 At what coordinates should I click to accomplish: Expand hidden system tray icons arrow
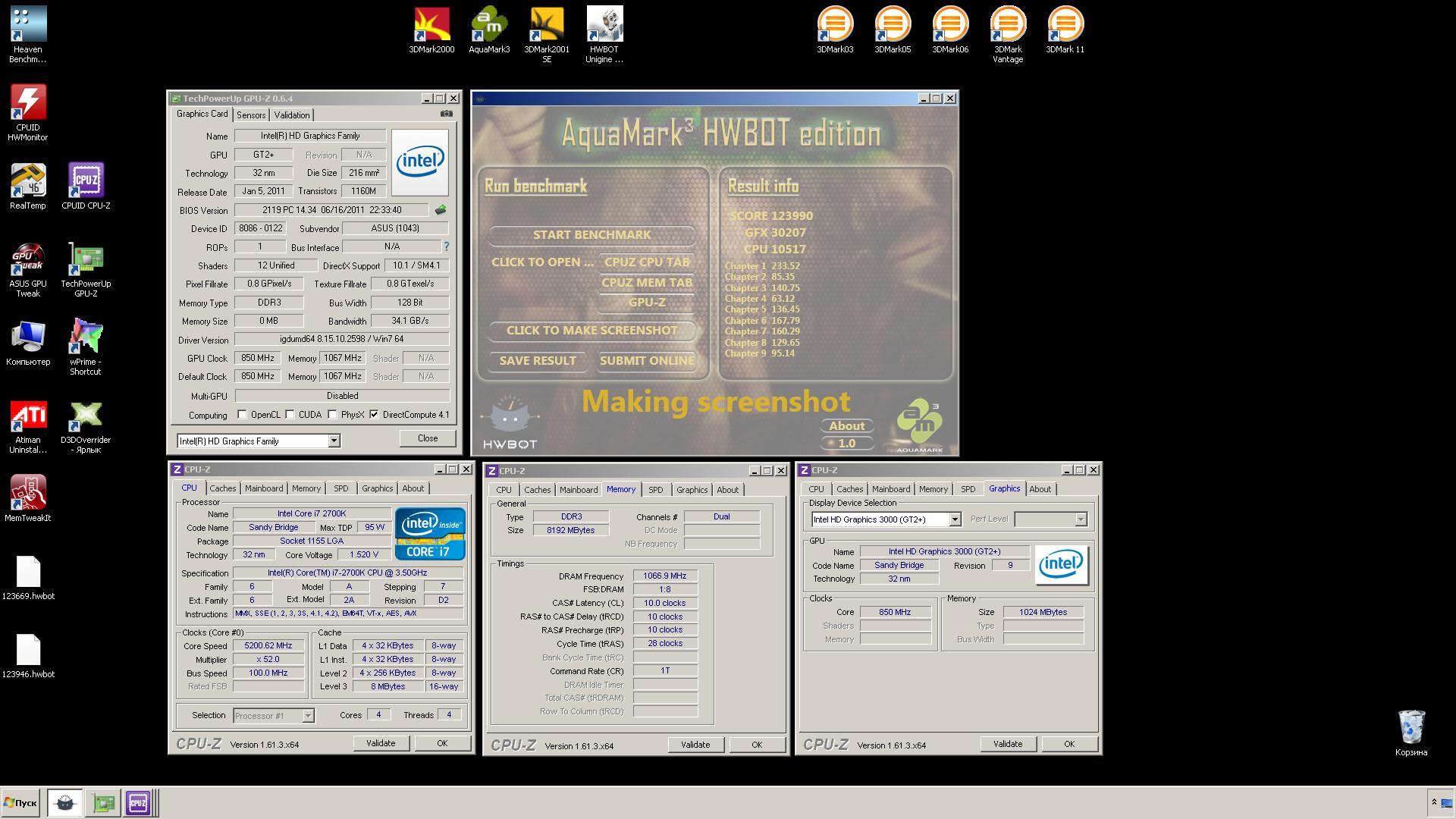[x=1433, y=802]
